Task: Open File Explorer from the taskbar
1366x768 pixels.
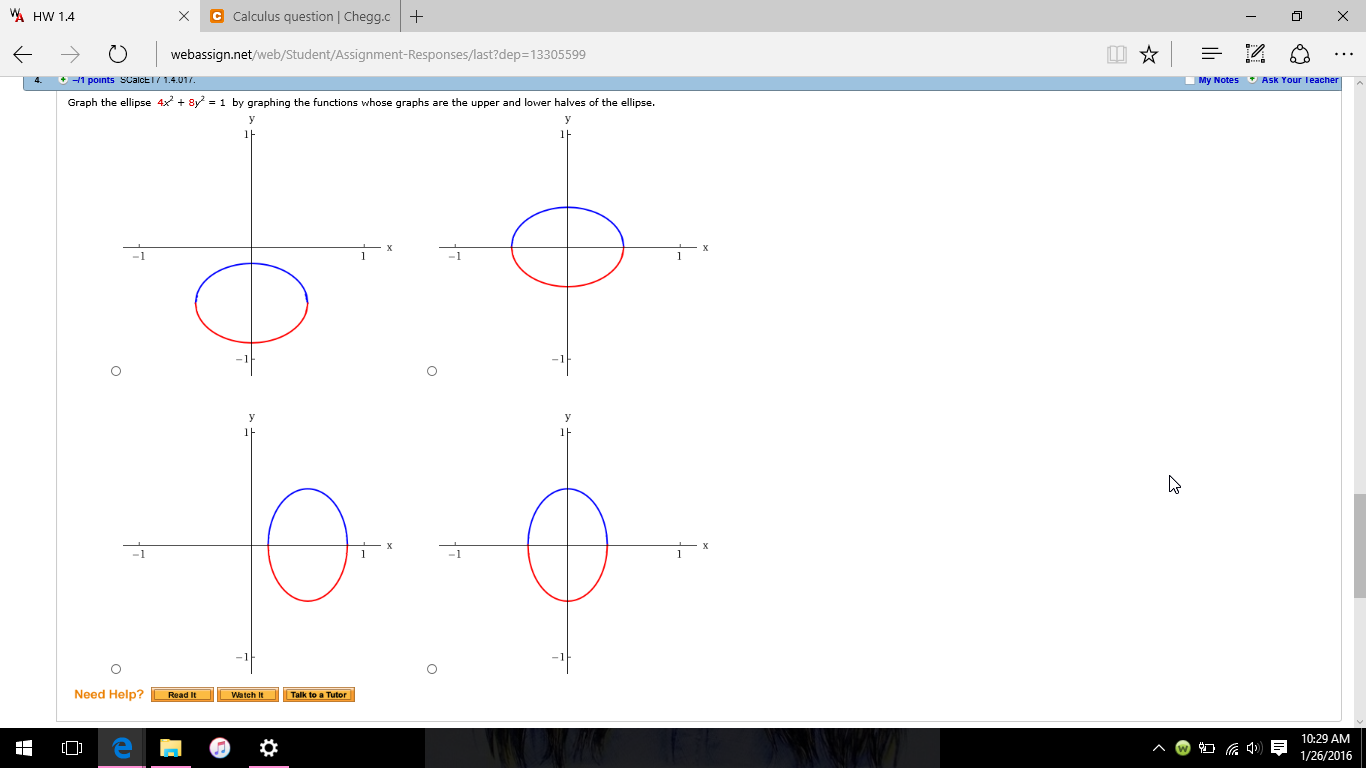Action: (170, 747)
